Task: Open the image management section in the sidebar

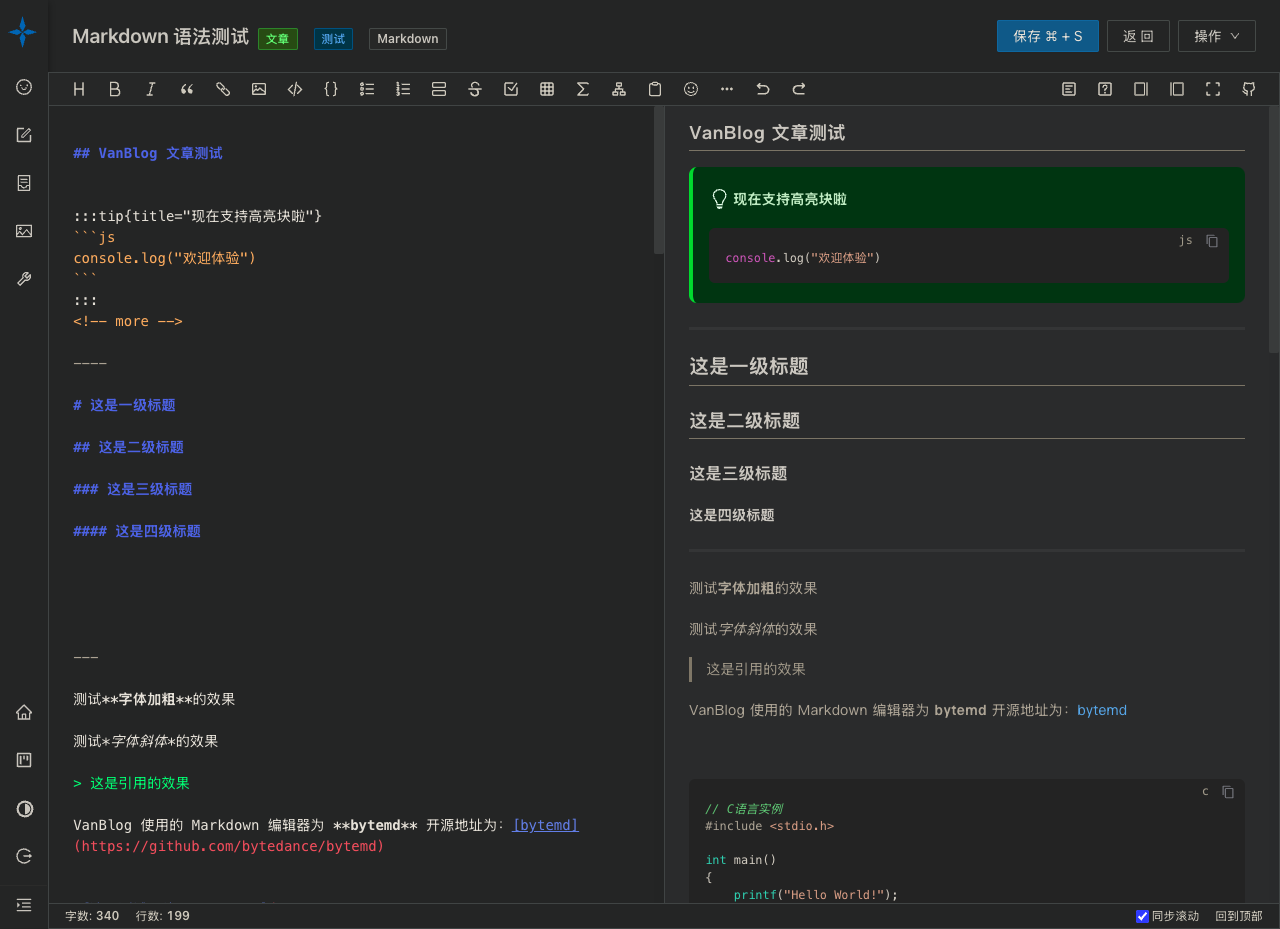Action: tap(24, 231)
